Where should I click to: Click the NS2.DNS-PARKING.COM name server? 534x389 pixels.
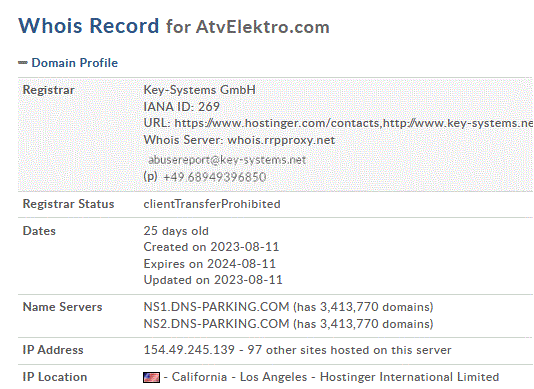(216, 324)
